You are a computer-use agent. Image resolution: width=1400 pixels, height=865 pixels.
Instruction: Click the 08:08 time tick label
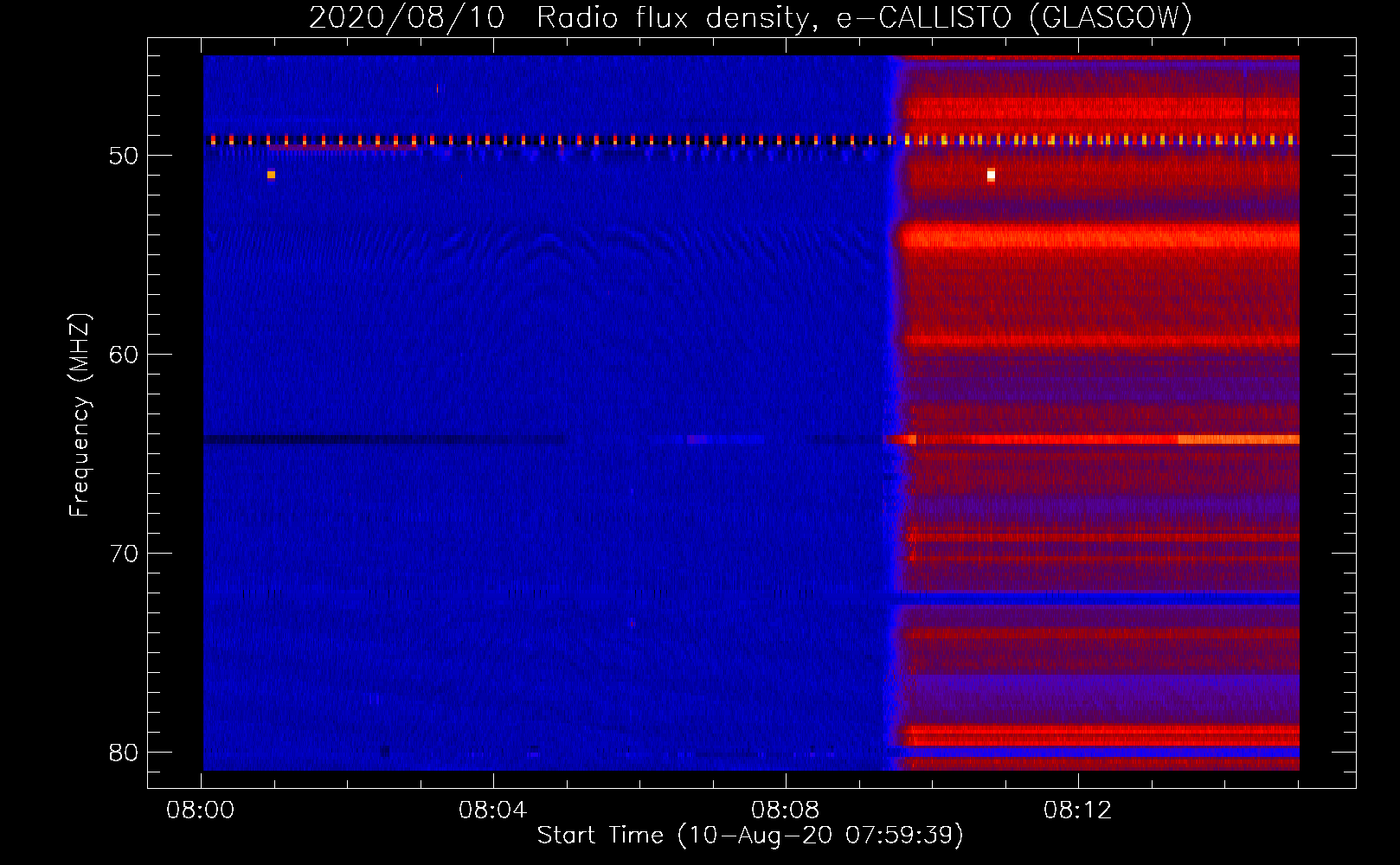[x=786, y=811]
